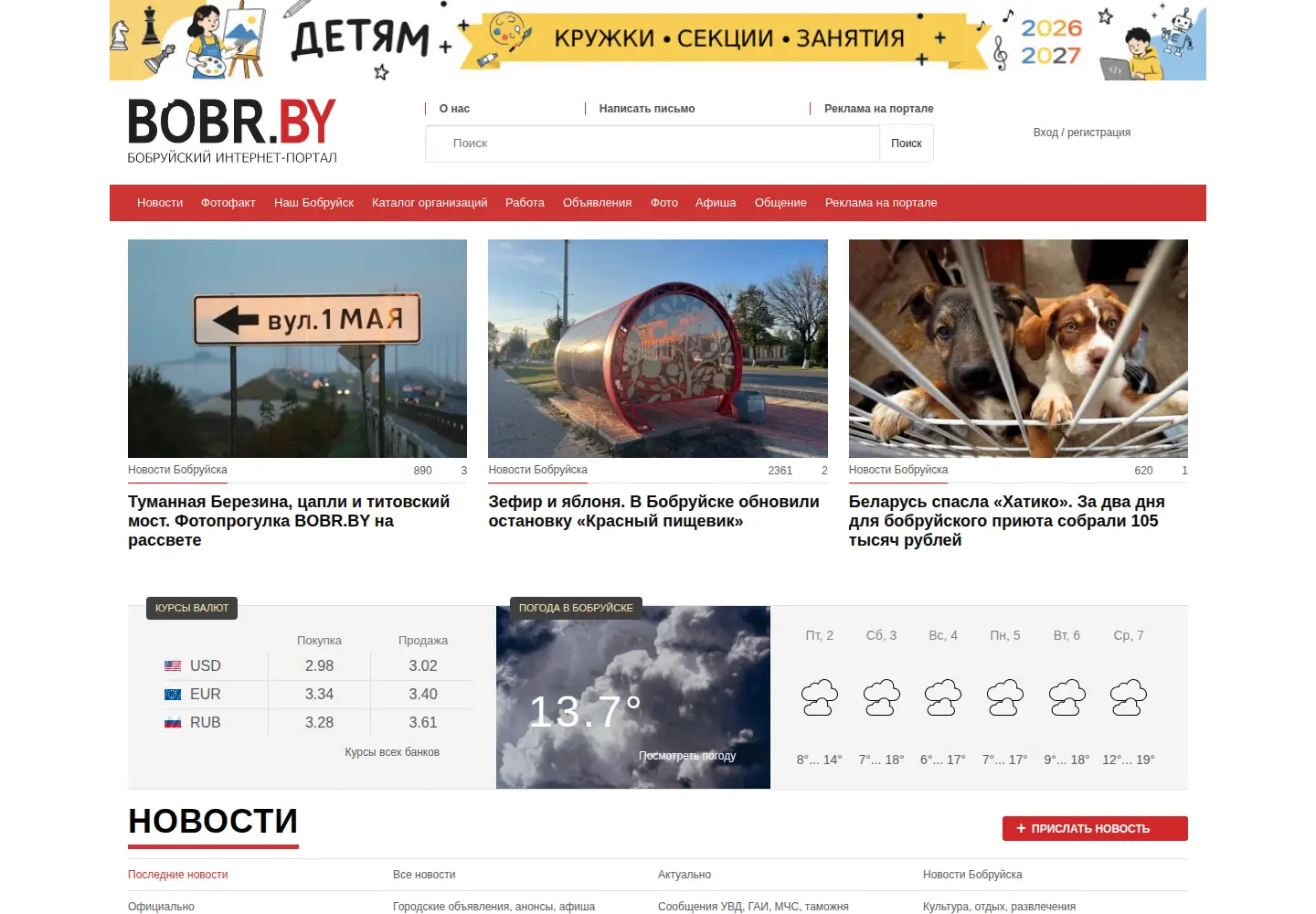The height and width of the screenshot is (914, 1316).
Task: Select the Актуально tab
Action: click(685, 875)
